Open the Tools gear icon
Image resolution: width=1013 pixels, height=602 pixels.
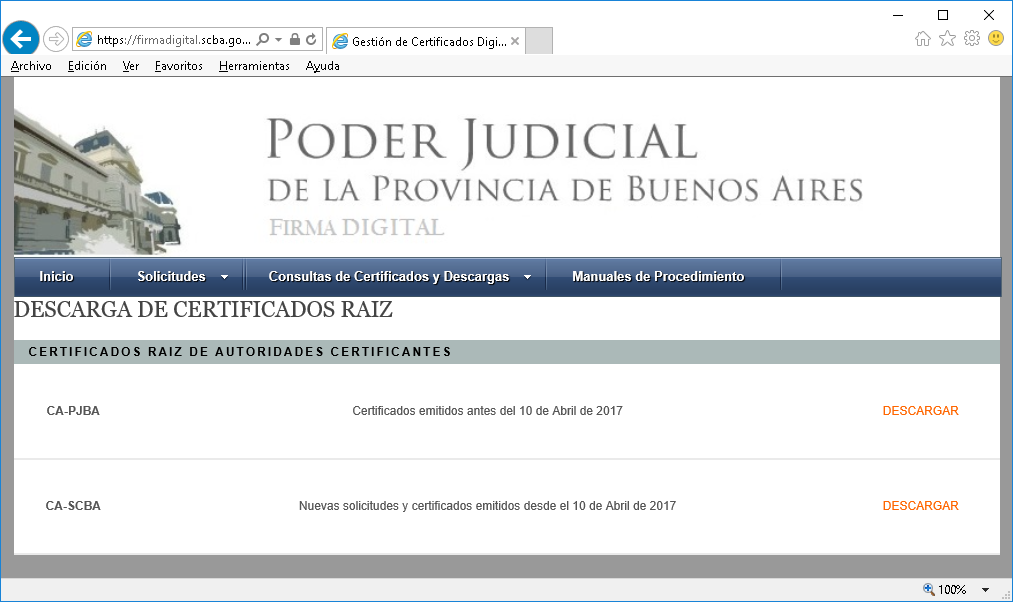pyautogui.click(x=971, y=39)
